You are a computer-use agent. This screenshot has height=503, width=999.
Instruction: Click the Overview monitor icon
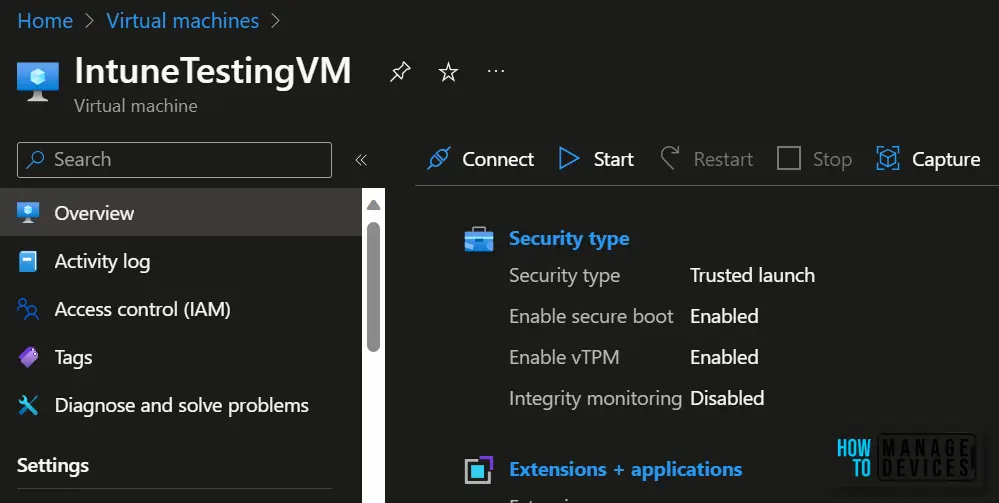pos(28,212)
